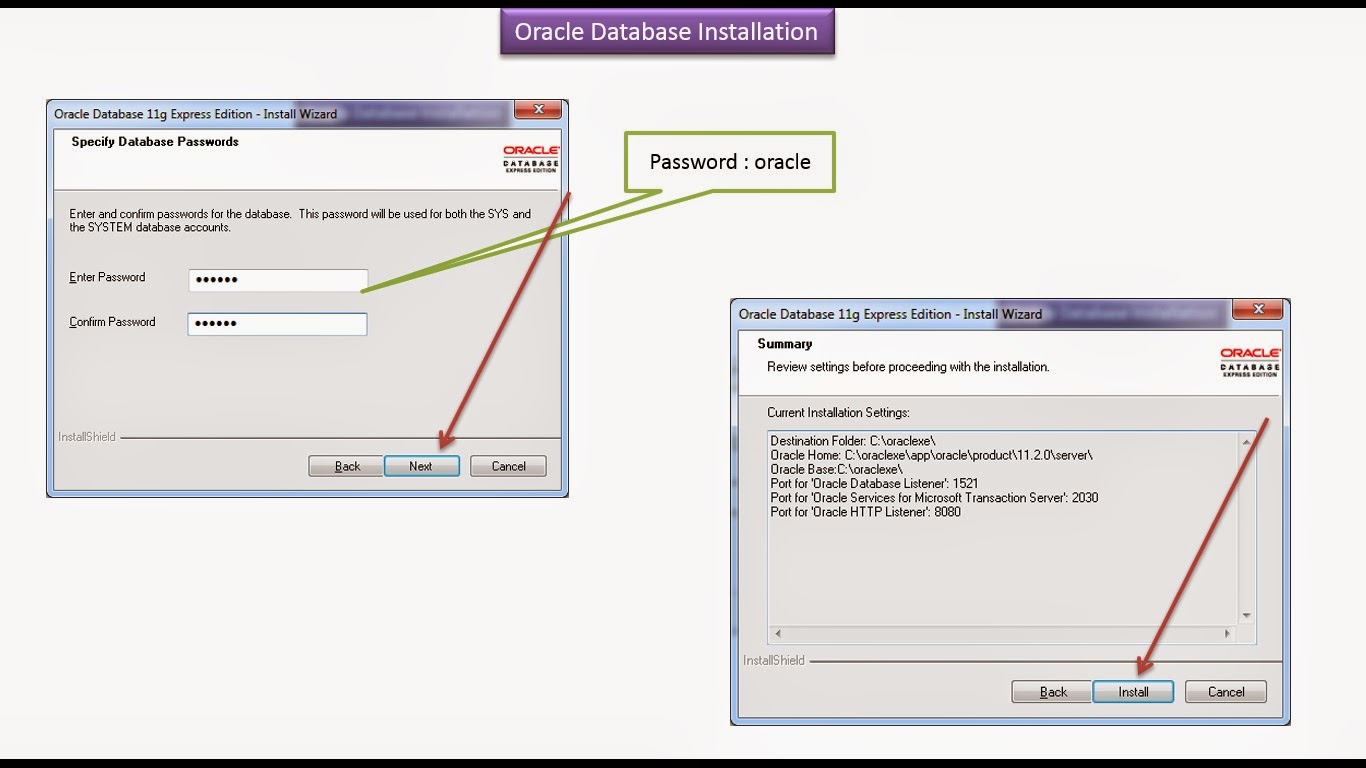Viewport: 1366px width, 768px height.
Task: Click the 'Enter Password' label
Action: click(107, 277)
